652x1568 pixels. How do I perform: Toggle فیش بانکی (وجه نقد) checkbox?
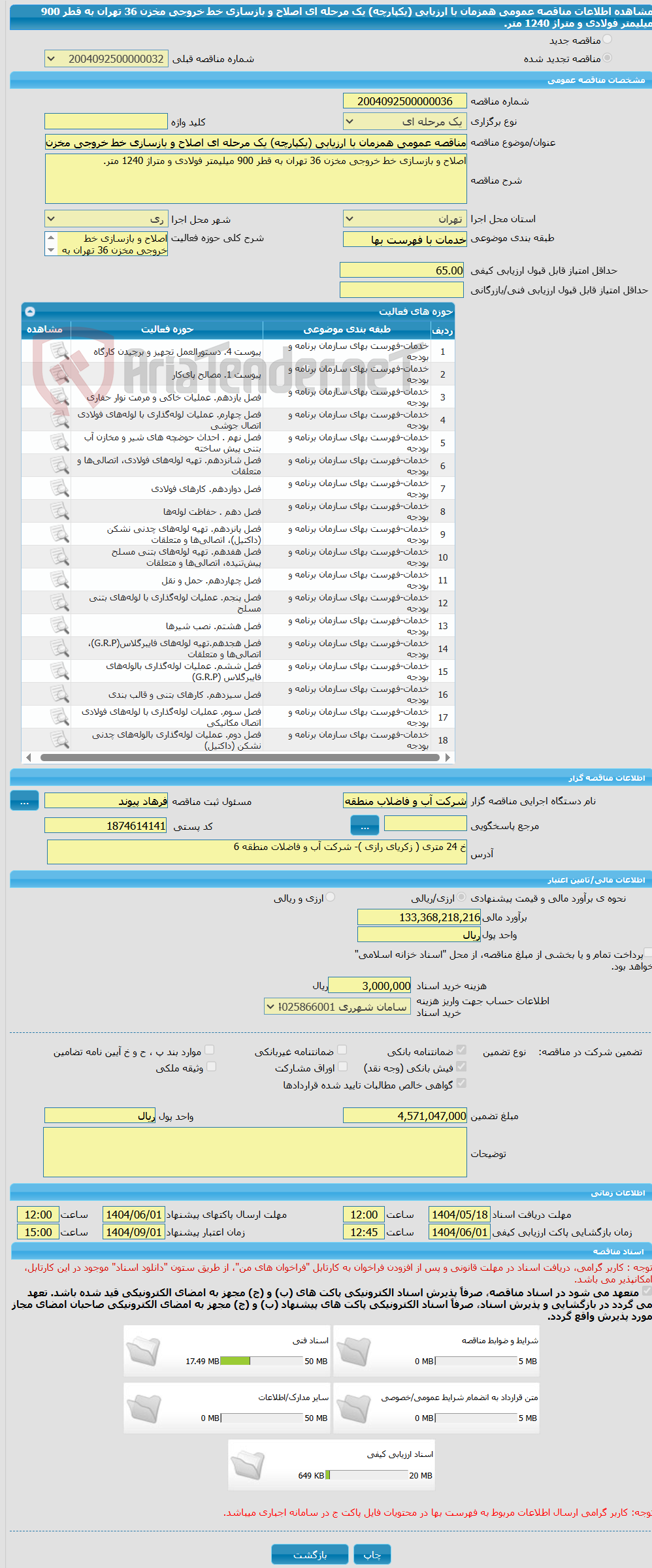click(461, 1066)
